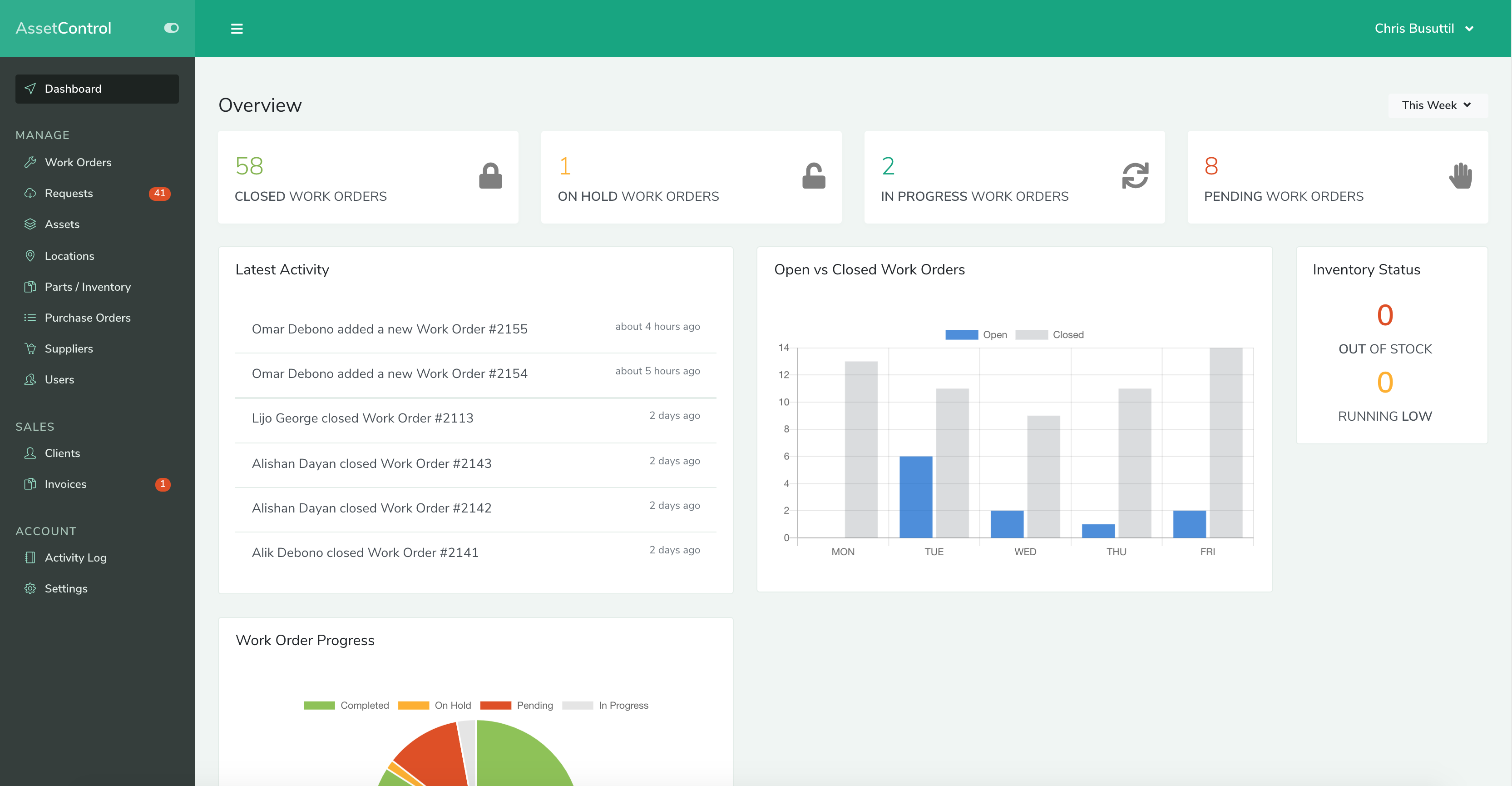Open the This Week period dropdown
1512x786 pixels.
coord(1437,105)
